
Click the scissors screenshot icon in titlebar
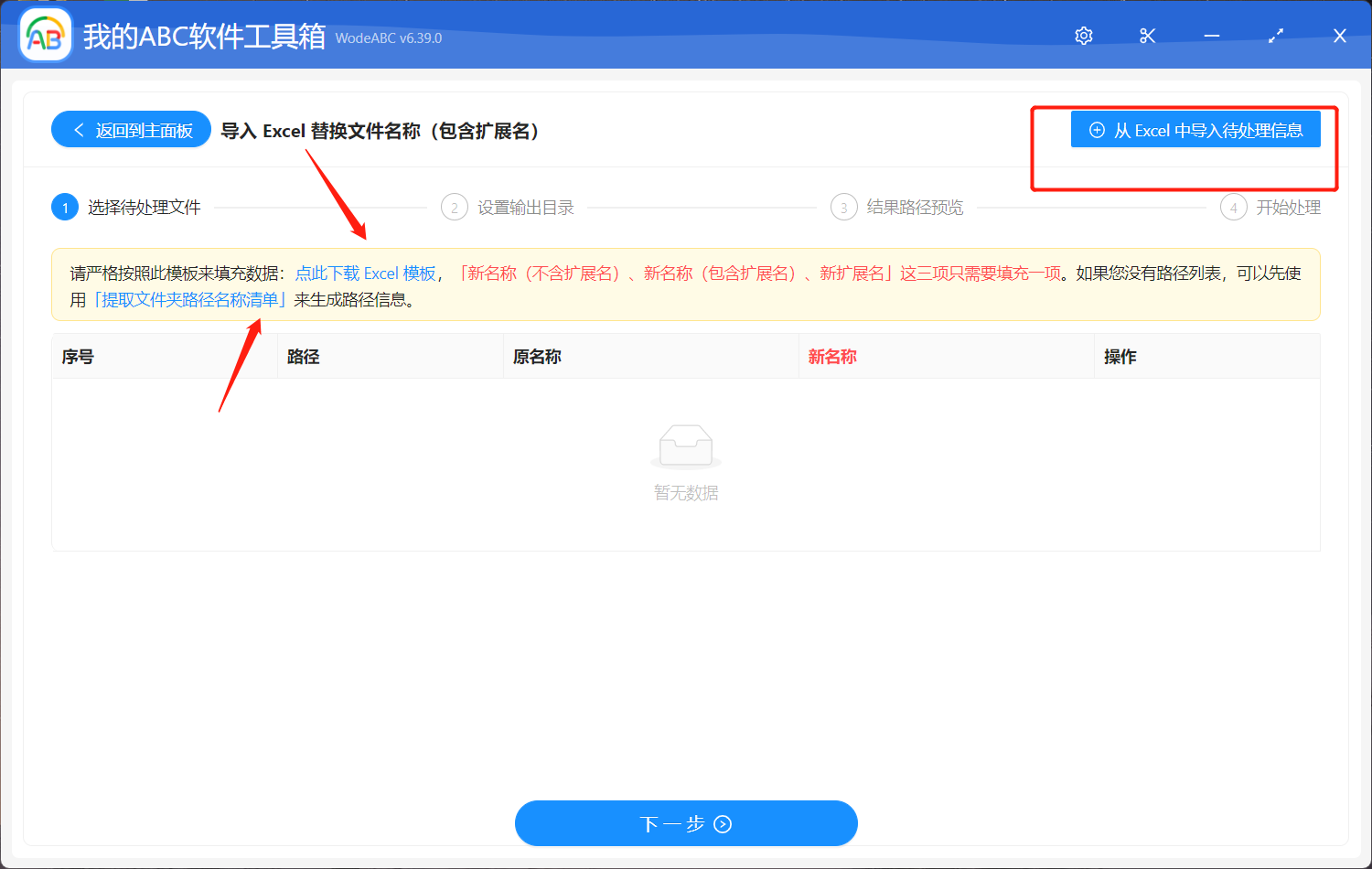click(x=1147, y=36)
